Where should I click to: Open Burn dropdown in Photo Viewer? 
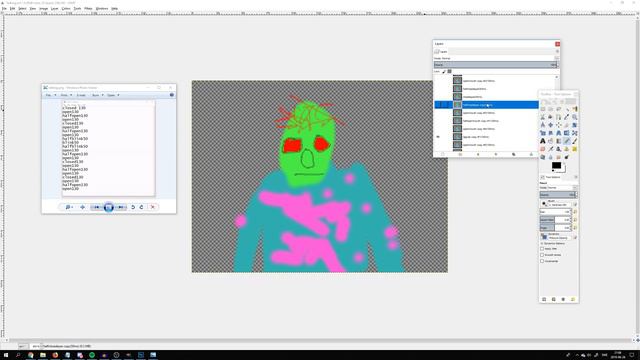click(x=98, y=95)
